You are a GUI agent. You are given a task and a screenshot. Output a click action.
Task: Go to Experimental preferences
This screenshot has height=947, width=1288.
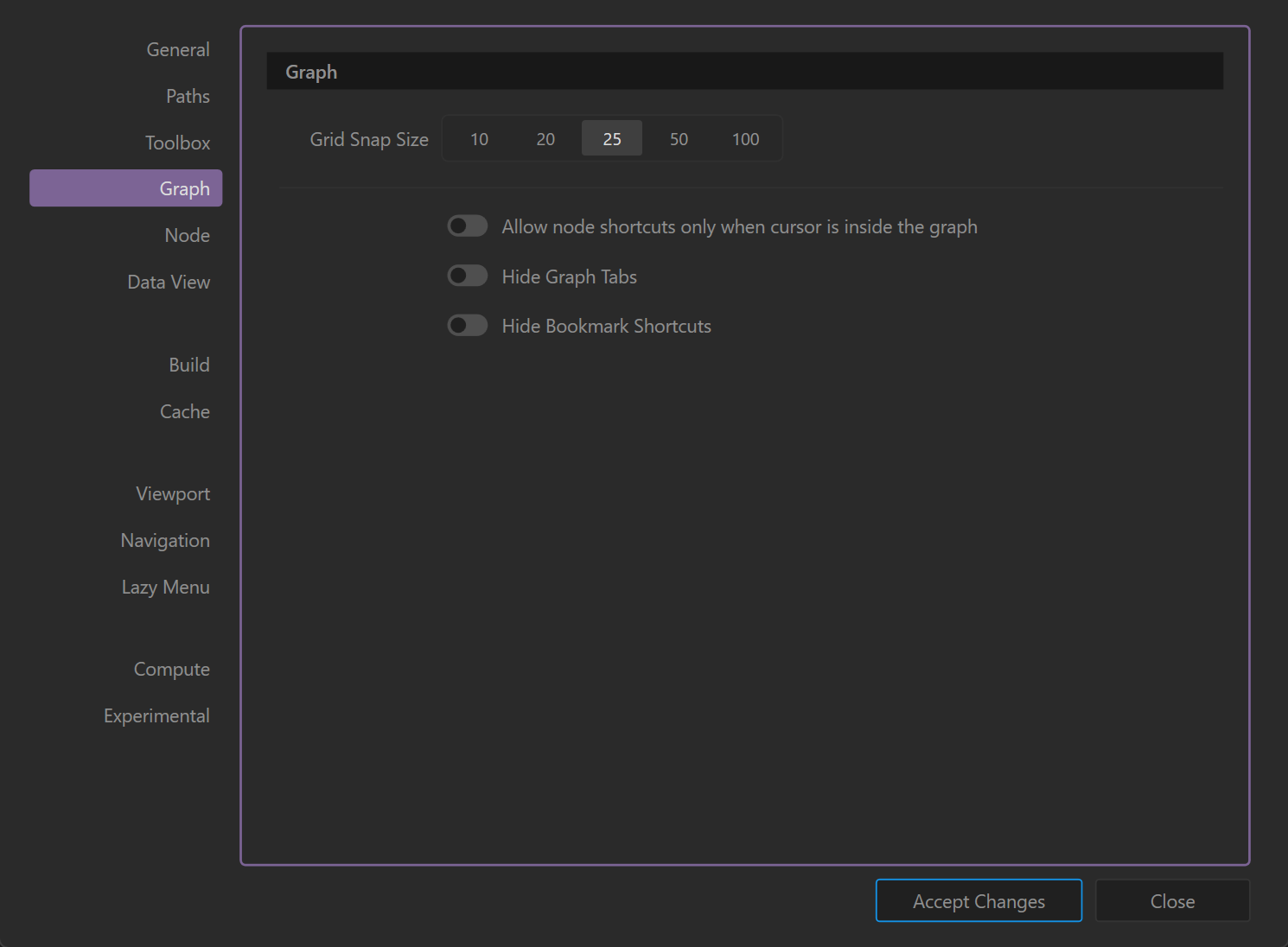[156, 716]
